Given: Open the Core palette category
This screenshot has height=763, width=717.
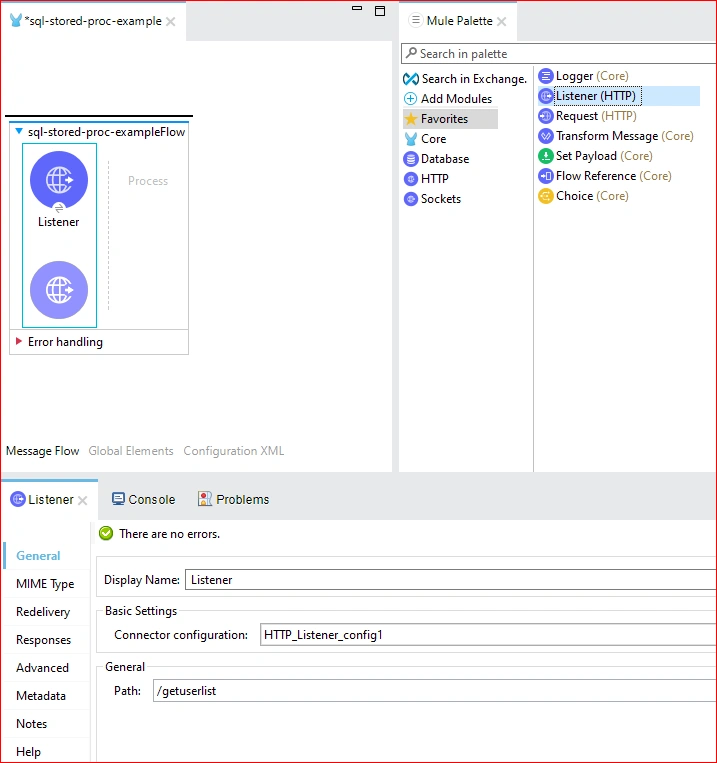Looking at the screenshot, I should (425, 139).
